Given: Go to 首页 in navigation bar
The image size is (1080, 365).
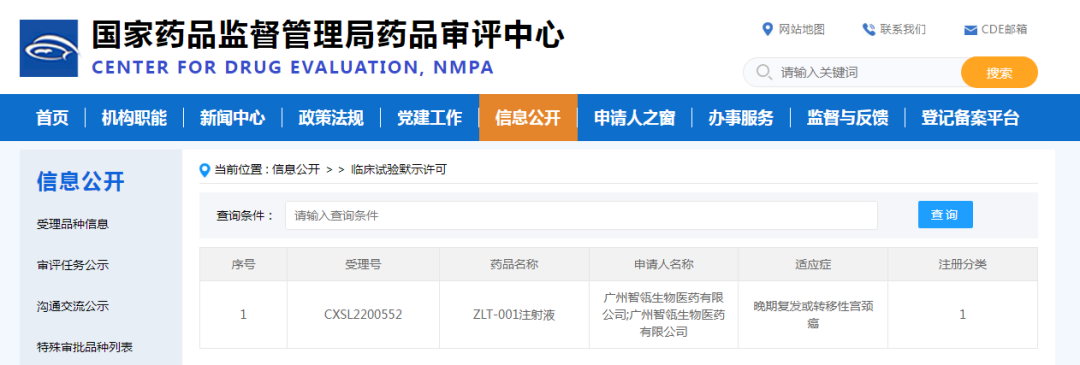Looking at the screenshot, I should [x=52, y=118].
